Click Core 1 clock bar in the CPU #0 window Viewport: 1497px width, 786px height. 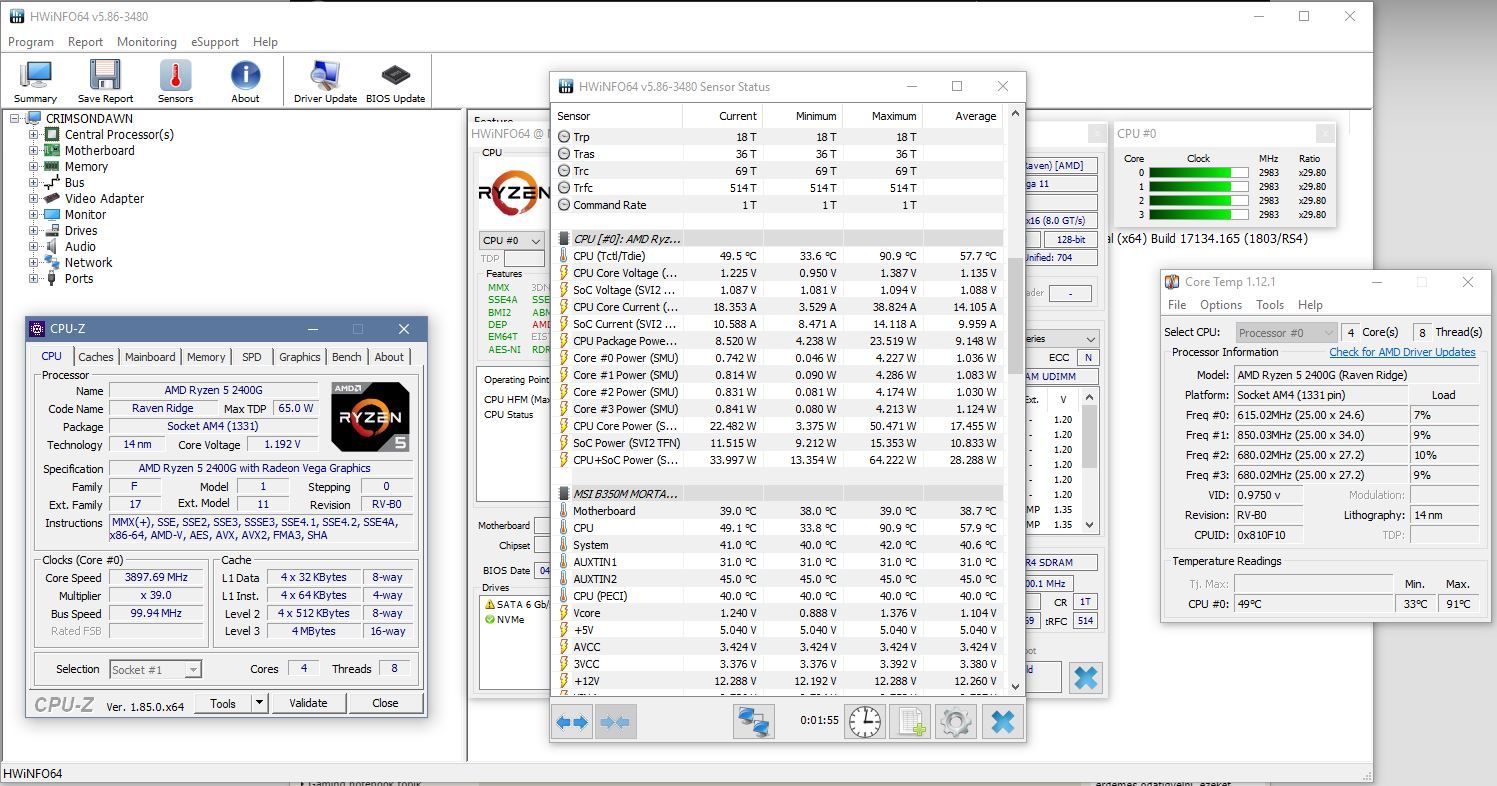(1199, 186)
